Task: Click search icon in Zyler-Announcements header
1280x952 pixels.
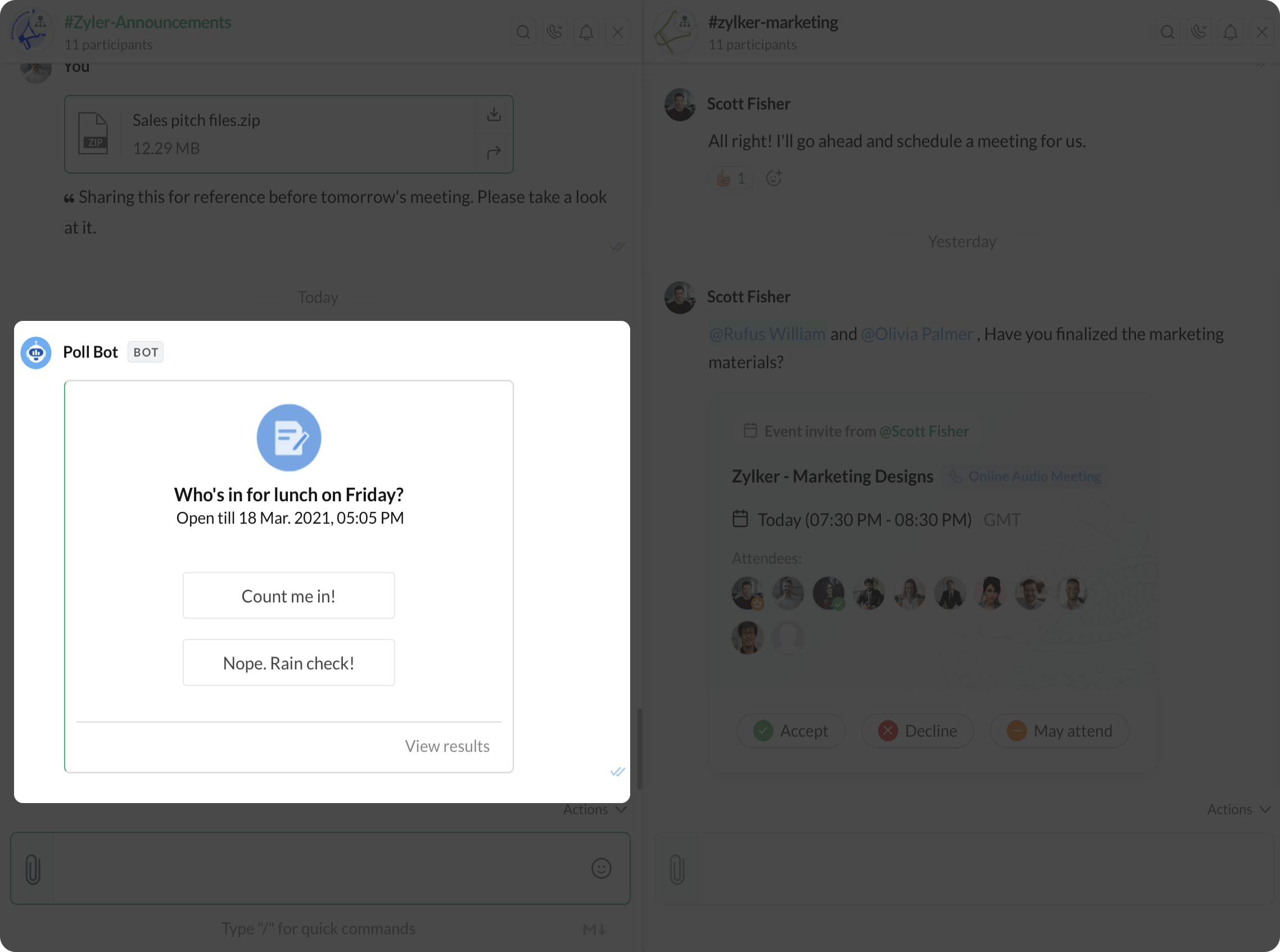Action: click(523, 31)
